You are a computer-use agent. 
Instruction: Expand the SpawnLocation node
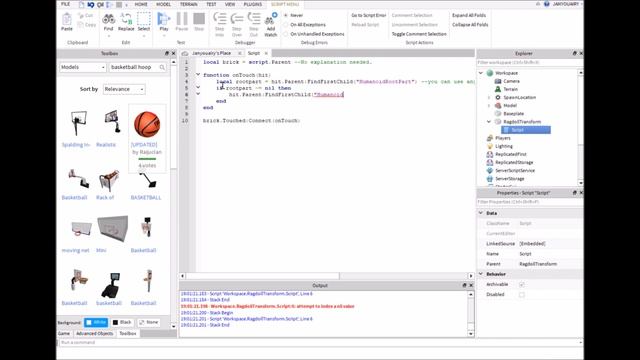(489, 98)
